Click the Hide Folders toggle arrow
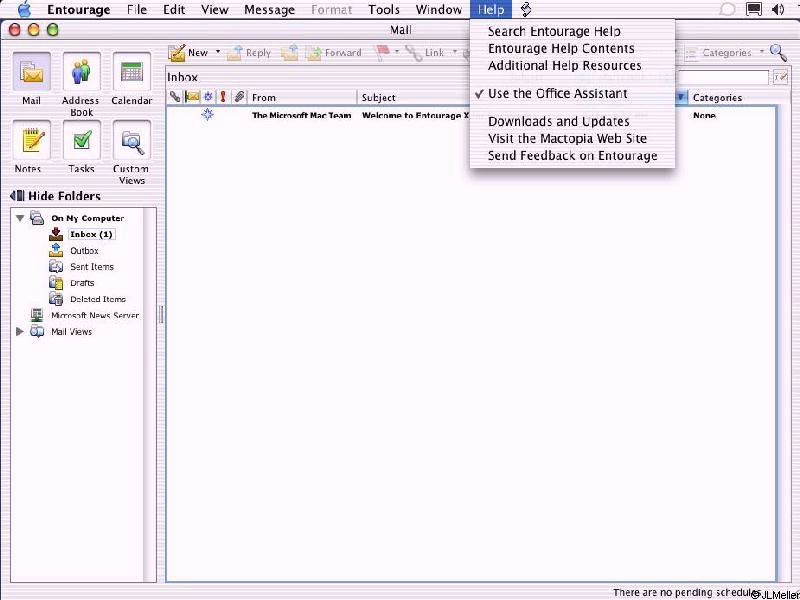 point(17,196)
